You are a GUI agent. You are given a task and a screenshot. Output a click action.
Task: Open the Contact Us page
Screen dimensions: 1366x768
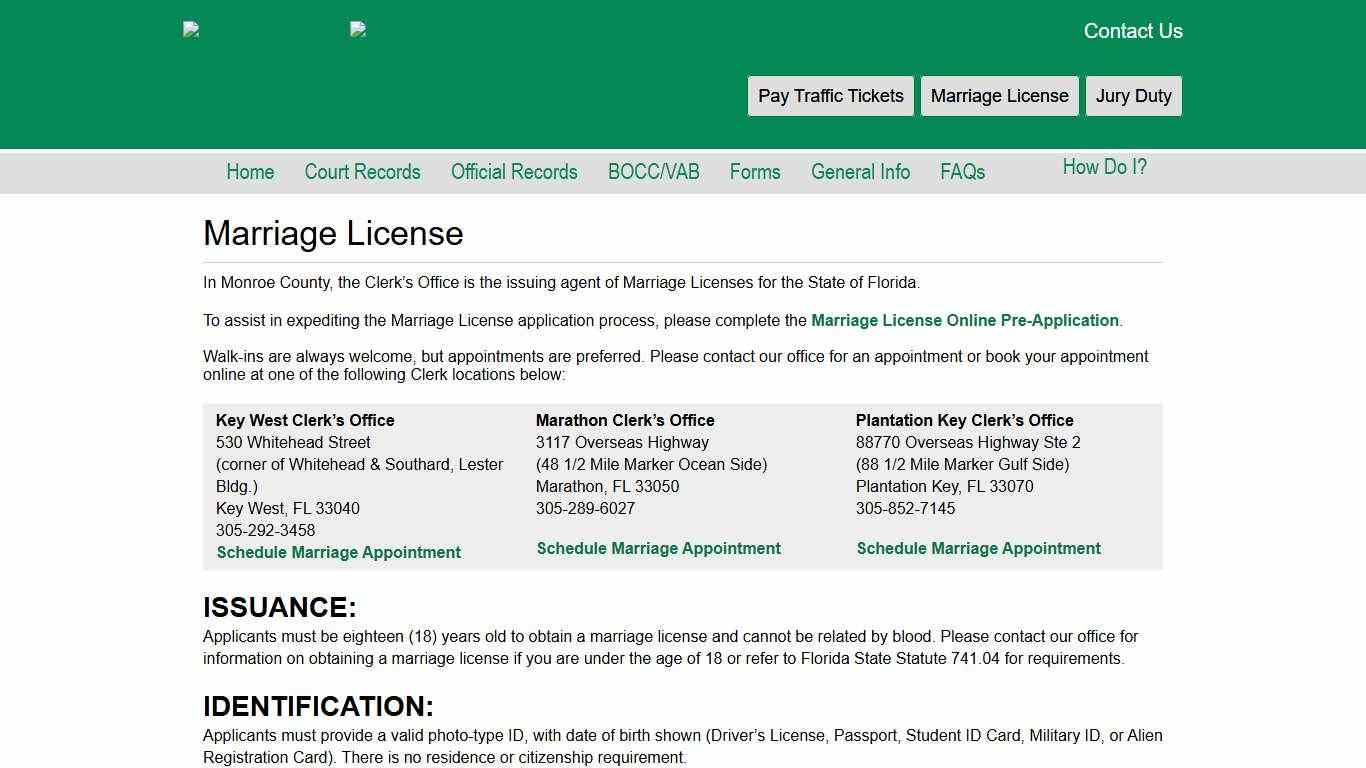1132,31
